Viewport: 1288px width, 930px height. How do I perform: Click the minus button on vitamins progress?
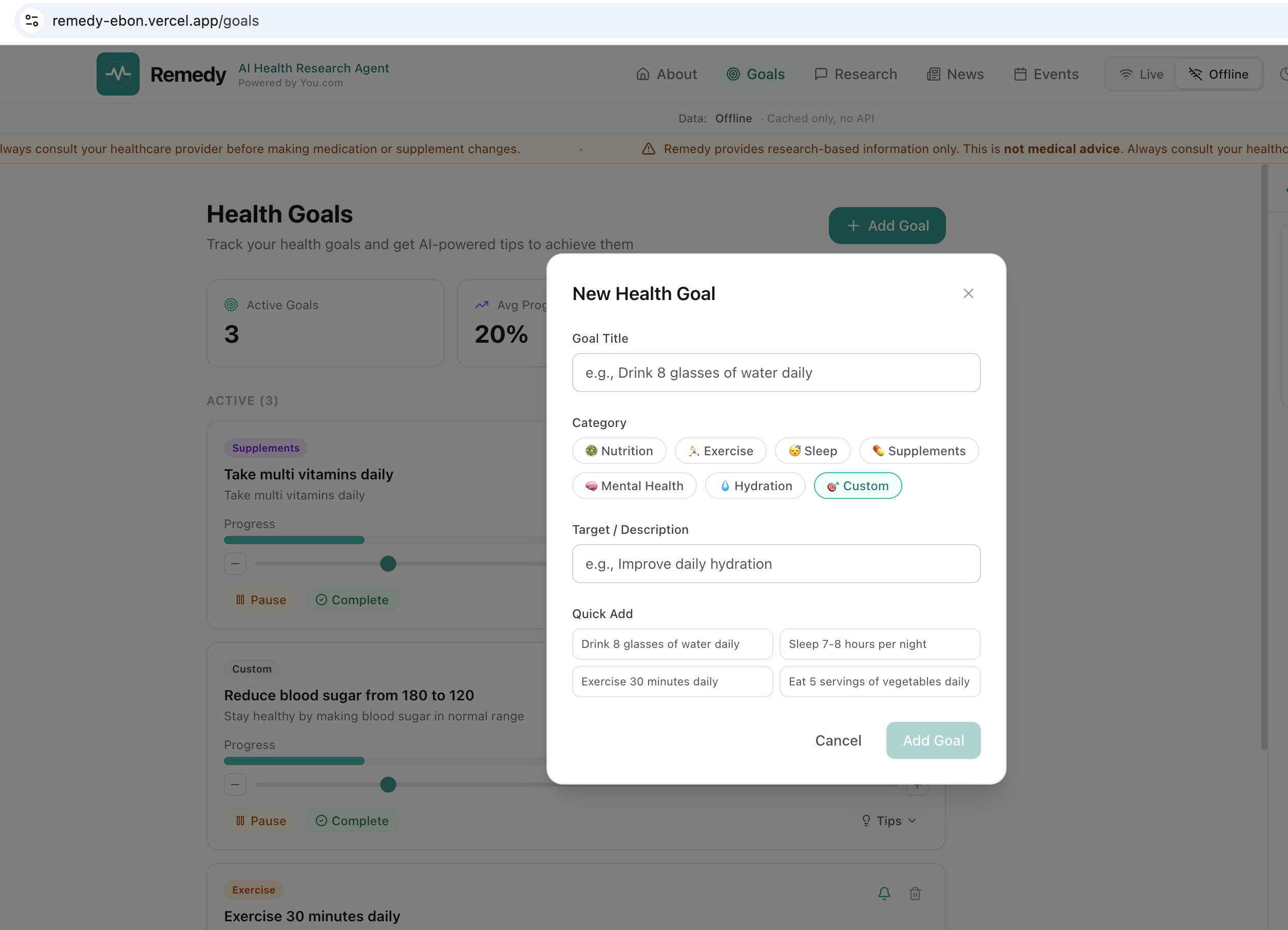[235, 564]
